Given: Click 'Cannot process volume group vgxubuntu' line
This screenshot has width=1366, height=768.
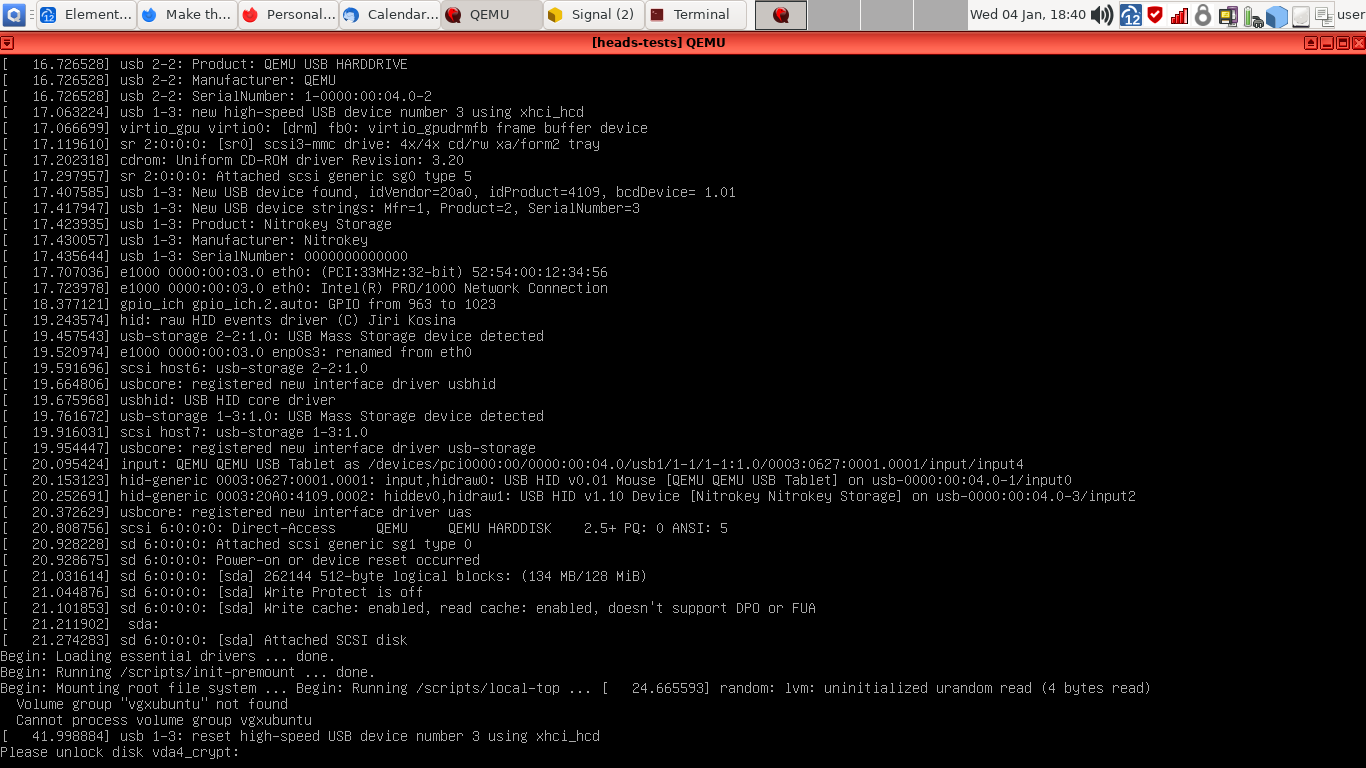Looking at the screenshot, I should tap(164, 720).
